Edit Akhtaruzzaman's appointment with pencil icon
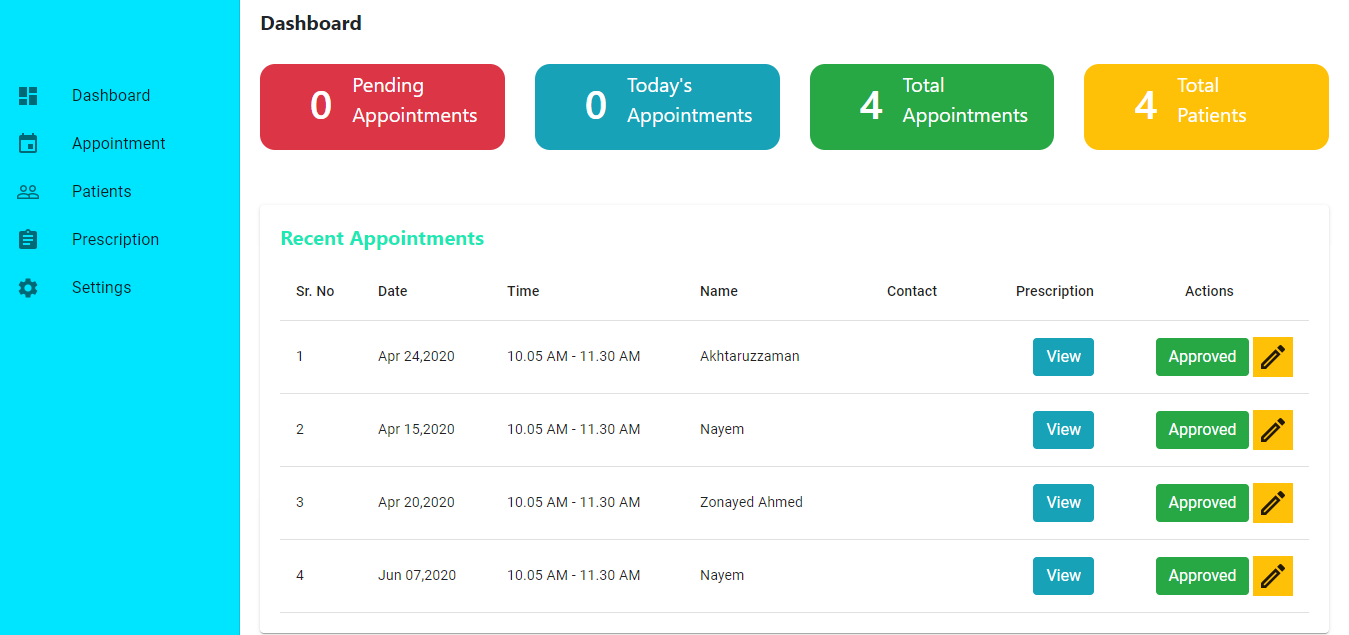Screen dimensions: 1349x635 pos(1272,357)
